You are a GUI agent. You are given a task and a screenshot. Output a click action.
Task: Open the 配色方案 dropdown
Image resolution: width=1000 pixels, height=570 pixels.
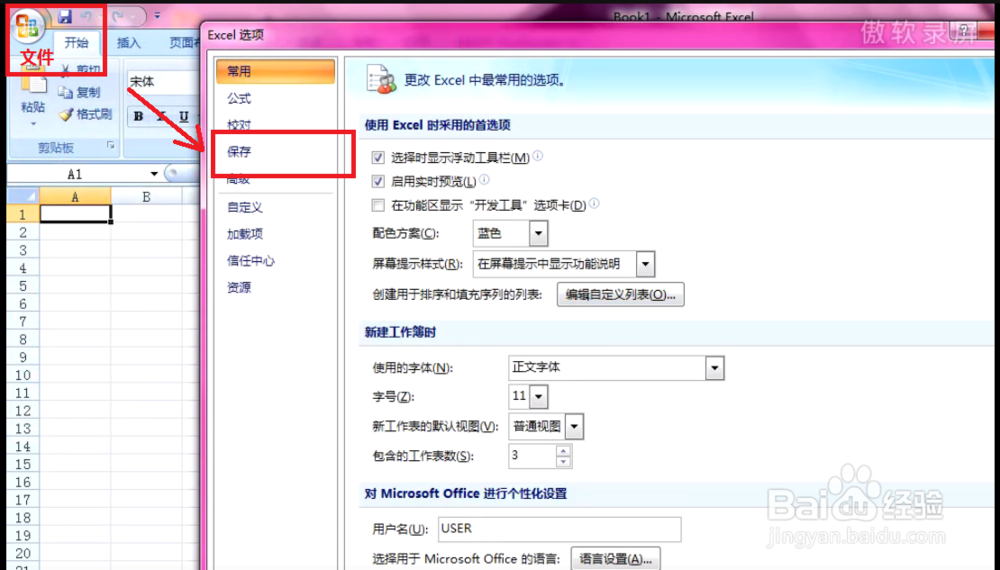538,233
